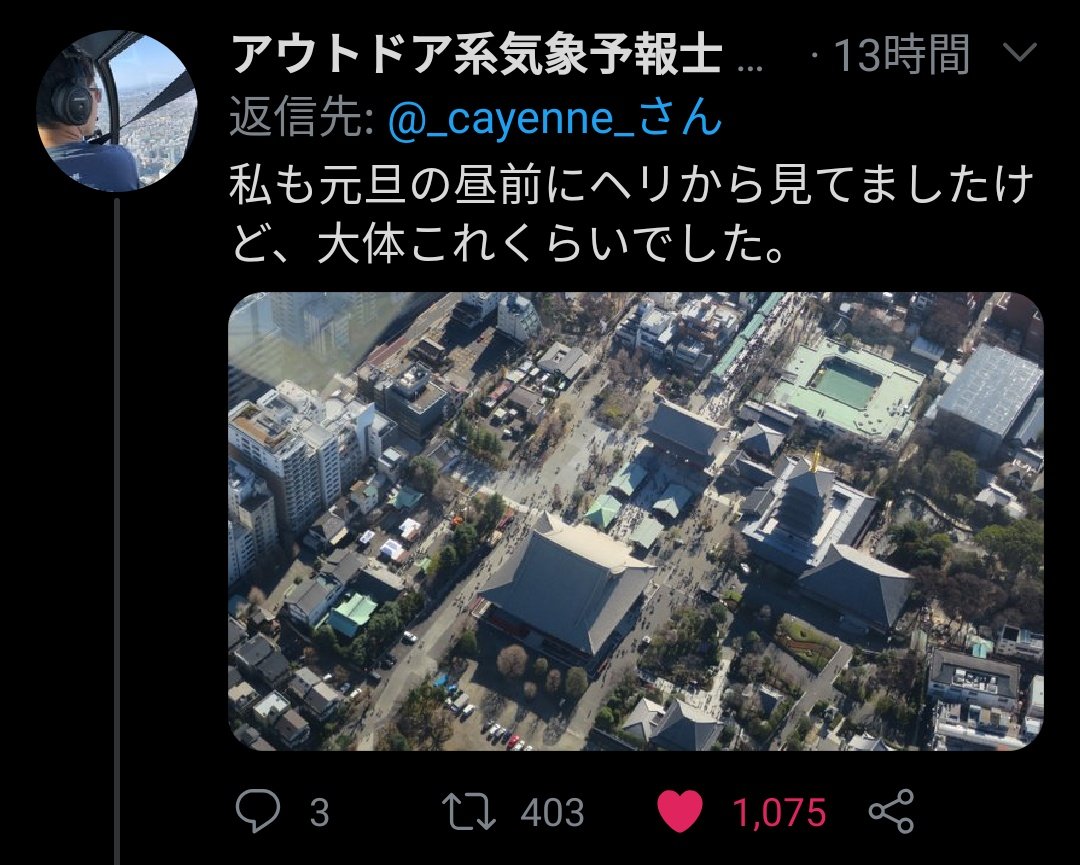Open the reply speech-bubble icon

[x=258, y=811]
